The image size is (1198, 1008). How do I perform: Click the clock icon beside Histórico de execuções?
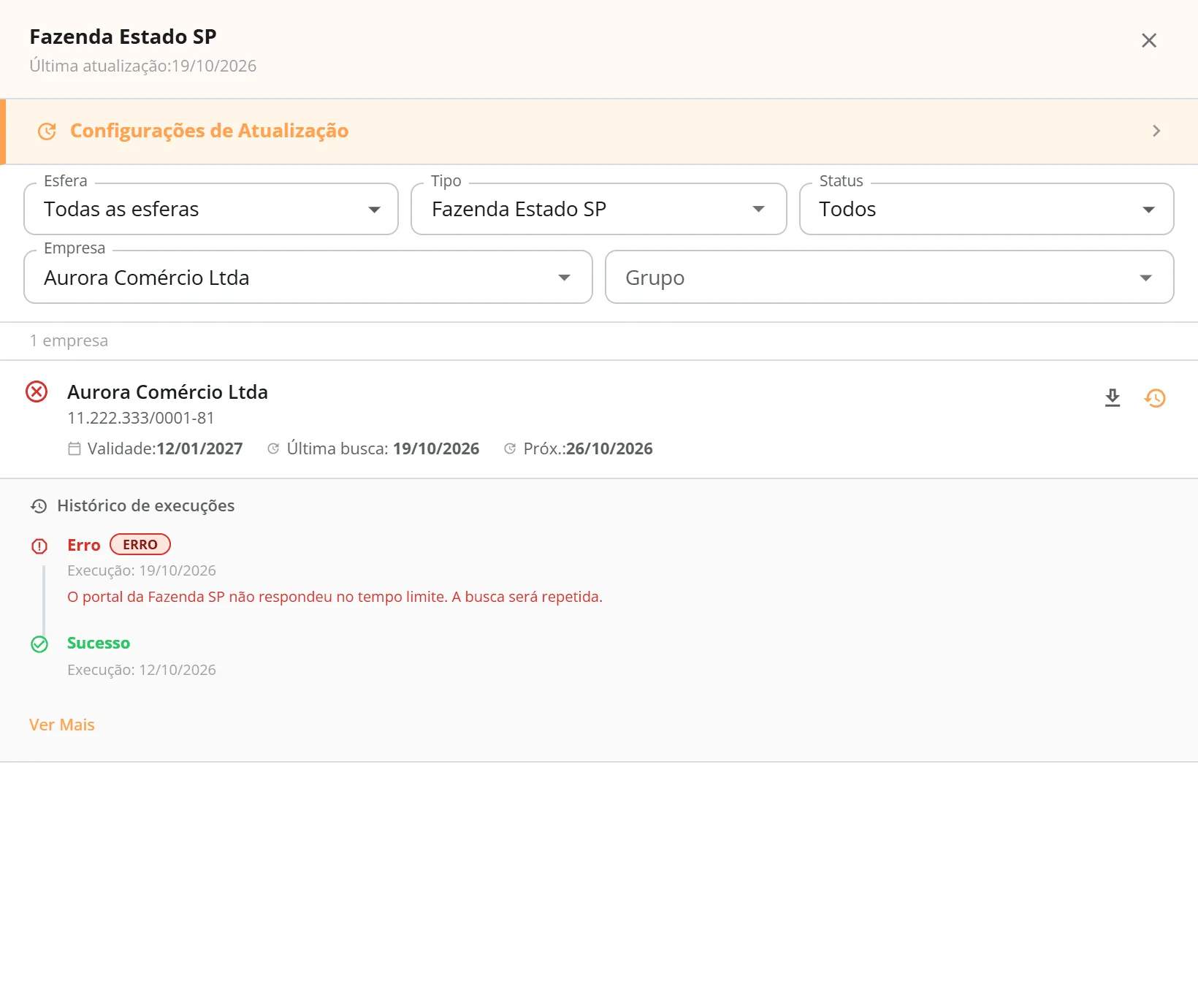[39, 506]
